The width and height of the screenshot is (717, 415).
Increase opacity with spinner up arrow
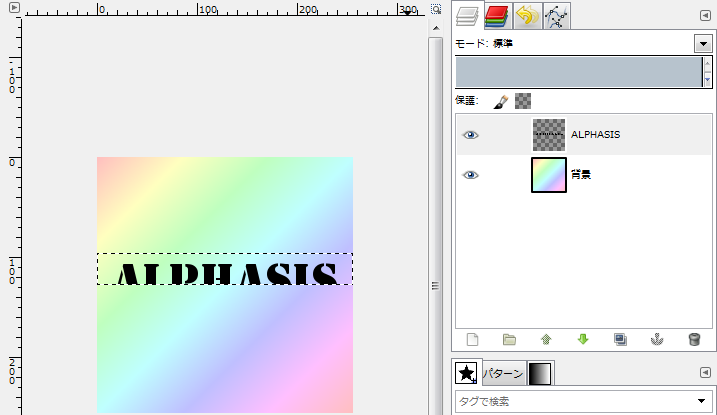click(x=707, y=64)
